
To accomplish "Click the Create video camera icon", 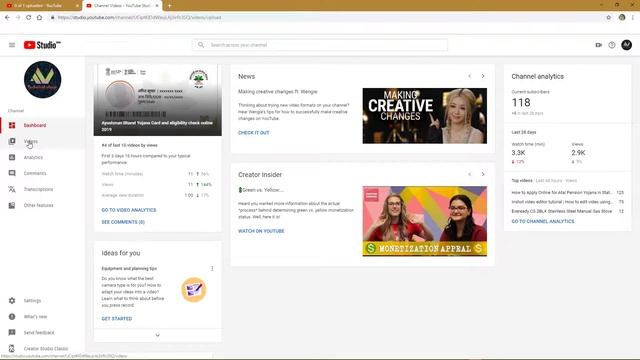I will (598, 45).
